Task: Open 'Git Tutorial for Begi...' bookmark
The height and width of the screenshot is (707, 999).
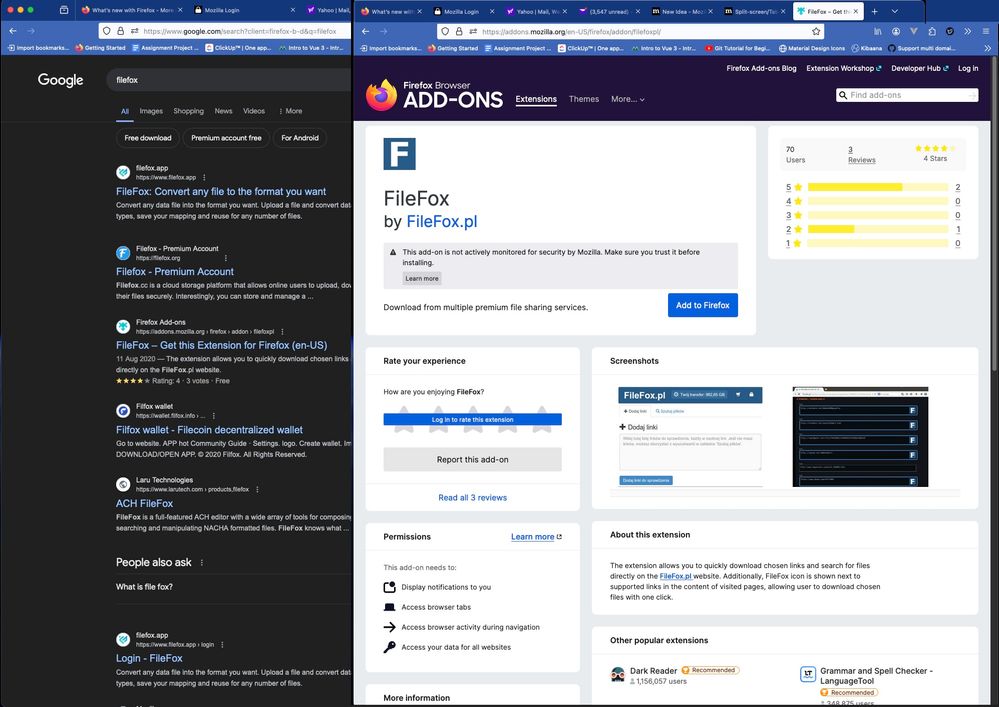Action: coord(738,48)
